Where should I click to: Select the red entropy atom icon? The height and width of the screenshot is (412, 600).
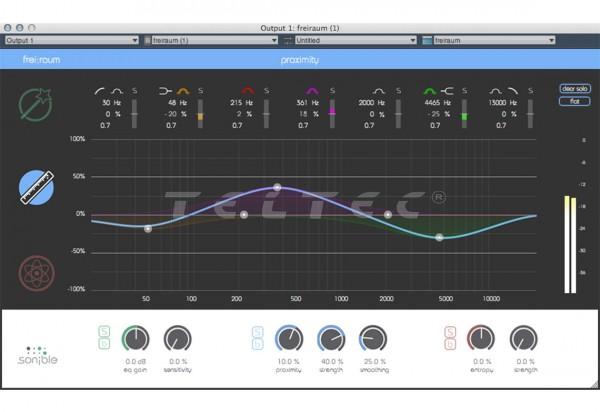(x=37, y=271)
